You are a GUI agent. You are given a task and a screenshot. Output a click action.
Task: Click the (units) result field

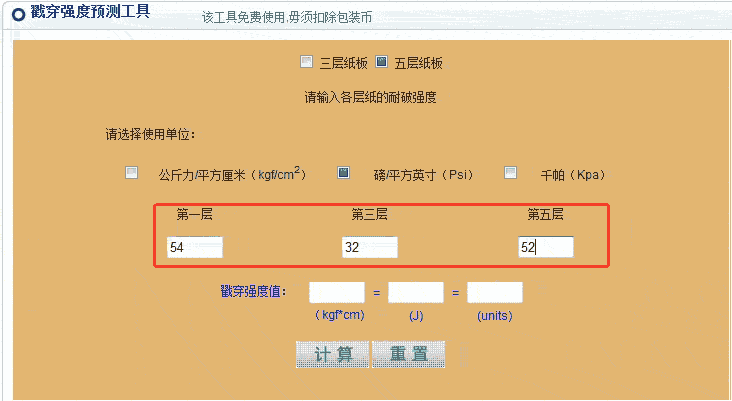(494, 292)
